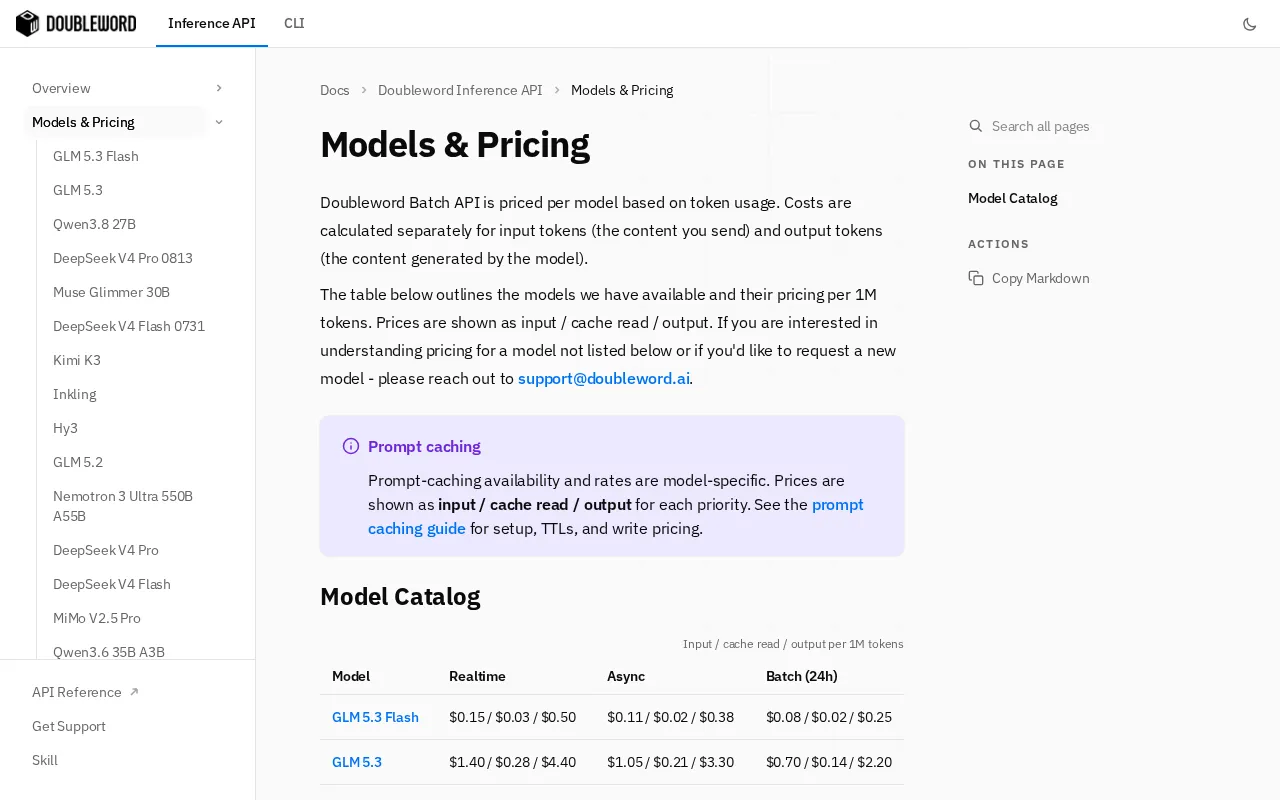Click Batch (24h) column header
The width and height of the screenshot is (1280, 800).
(x=802, y=676)
